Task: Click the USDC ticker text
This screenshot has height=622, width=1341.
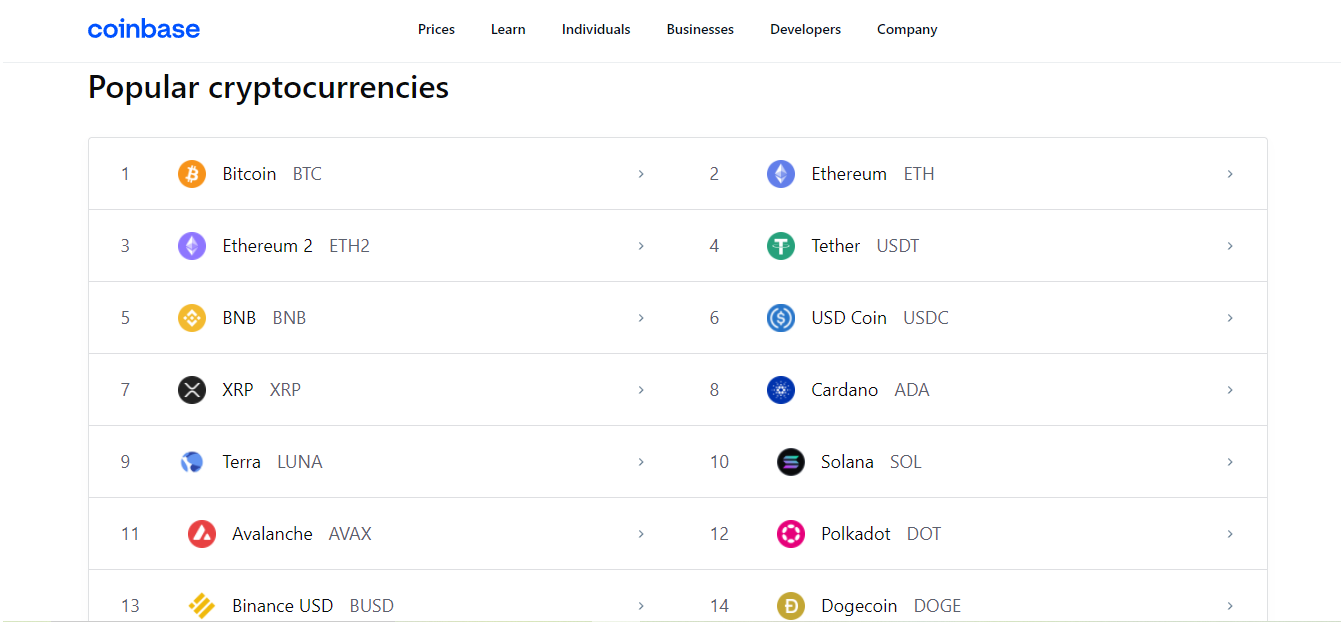Action: point(926,318)
